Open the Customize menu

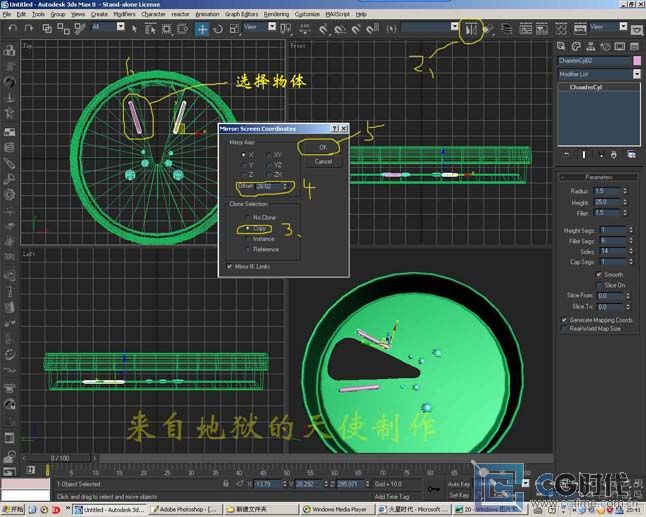pyautogui.click(x=307, y=14)
